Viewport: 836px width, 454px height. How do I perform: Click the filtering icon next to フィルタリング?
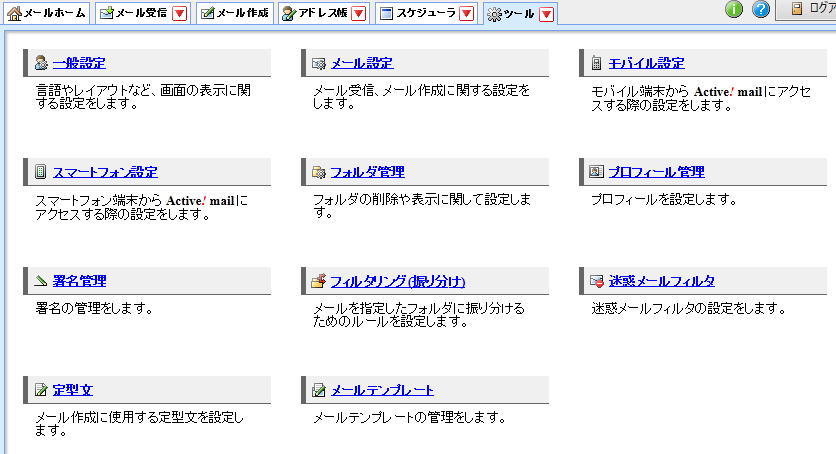click(319, 280)
